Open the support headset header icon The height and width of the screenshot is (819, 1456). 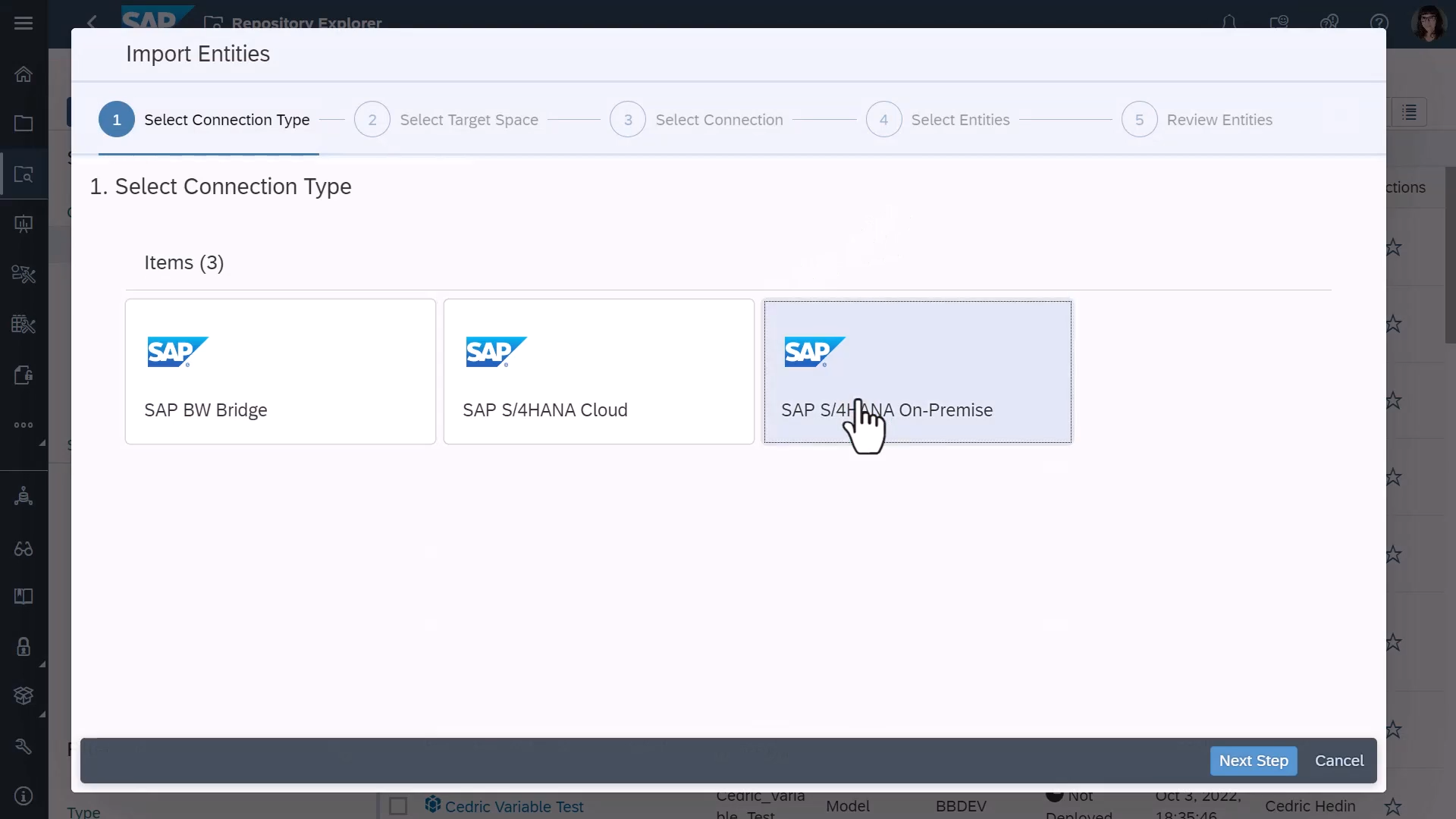pyautogui.click(x=1329, y=23)
